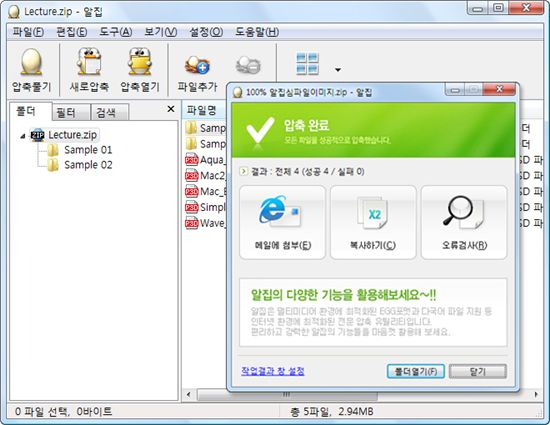Click the 메일에 첨부 mail icon

coord(280,211)
